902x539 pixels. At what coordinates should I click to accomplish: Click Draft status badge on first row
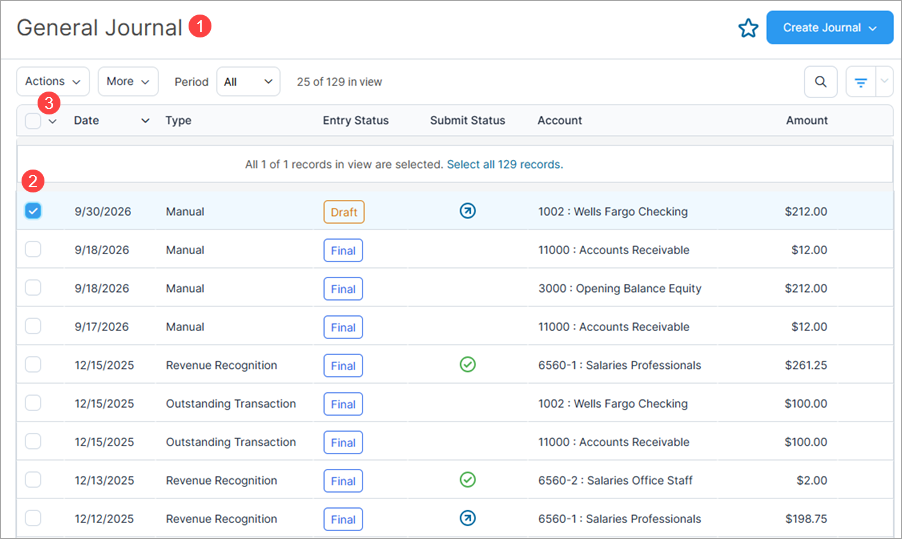(x=344, y=212)
